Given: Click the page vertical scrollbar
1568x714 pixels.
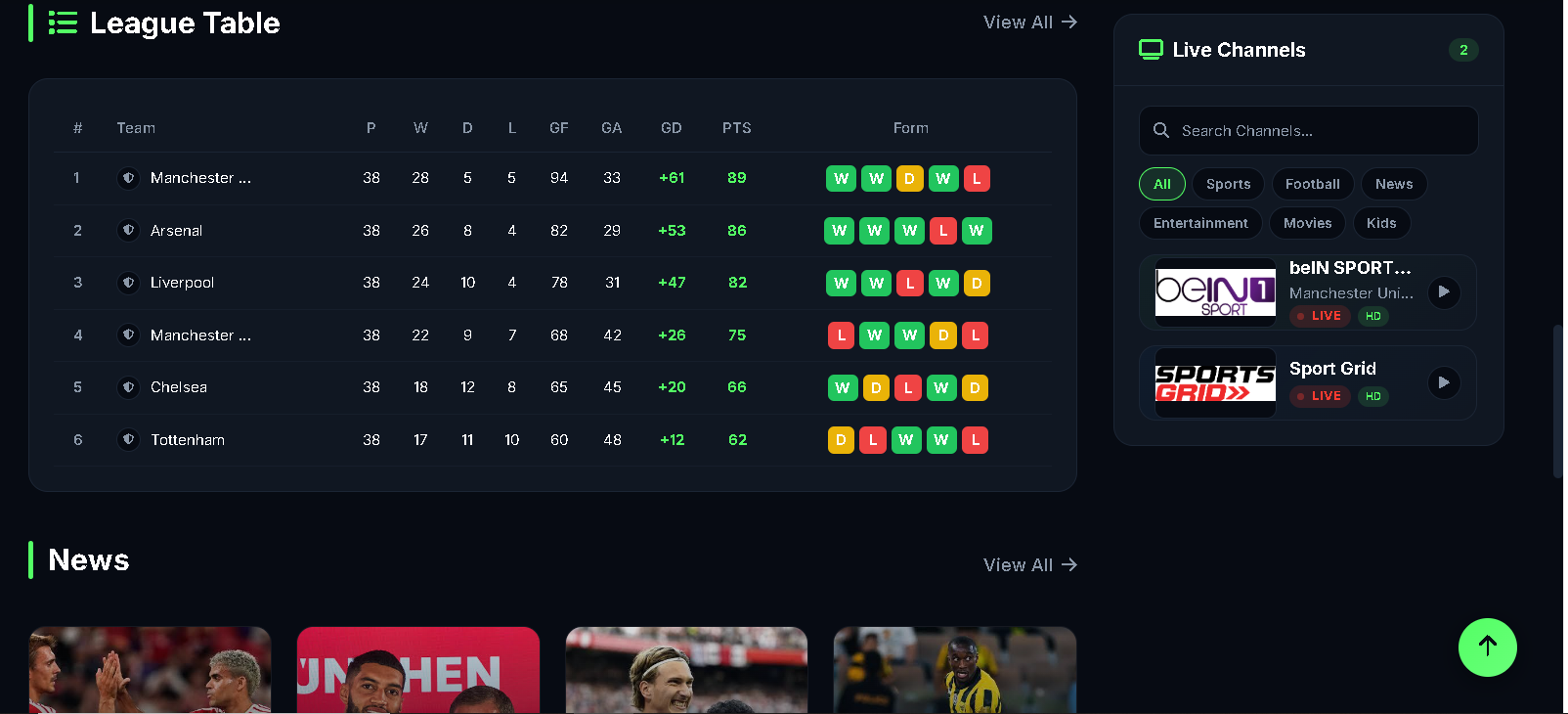Looking at the screenshot, I should click(x=1558, y=401).
